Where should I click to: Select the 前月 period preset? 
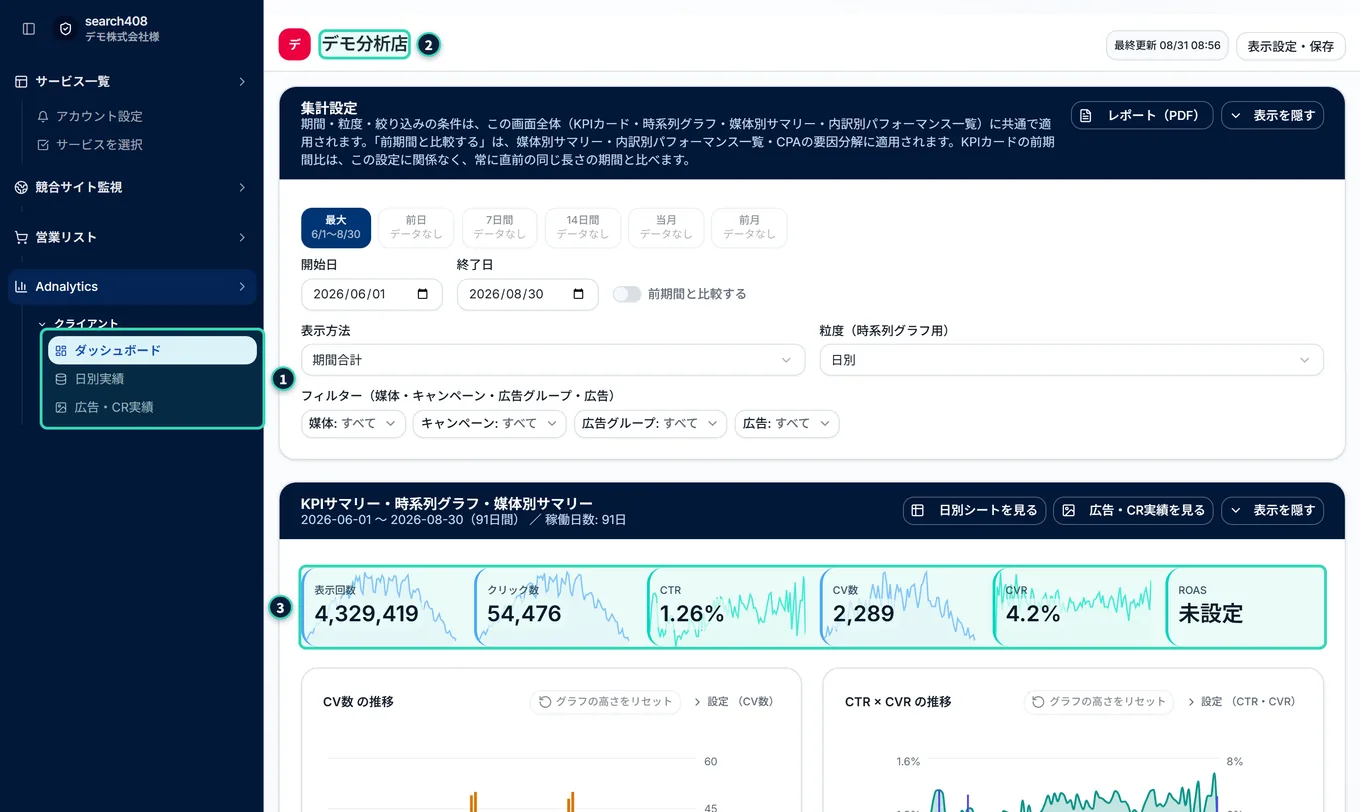(x=749, y=227)
